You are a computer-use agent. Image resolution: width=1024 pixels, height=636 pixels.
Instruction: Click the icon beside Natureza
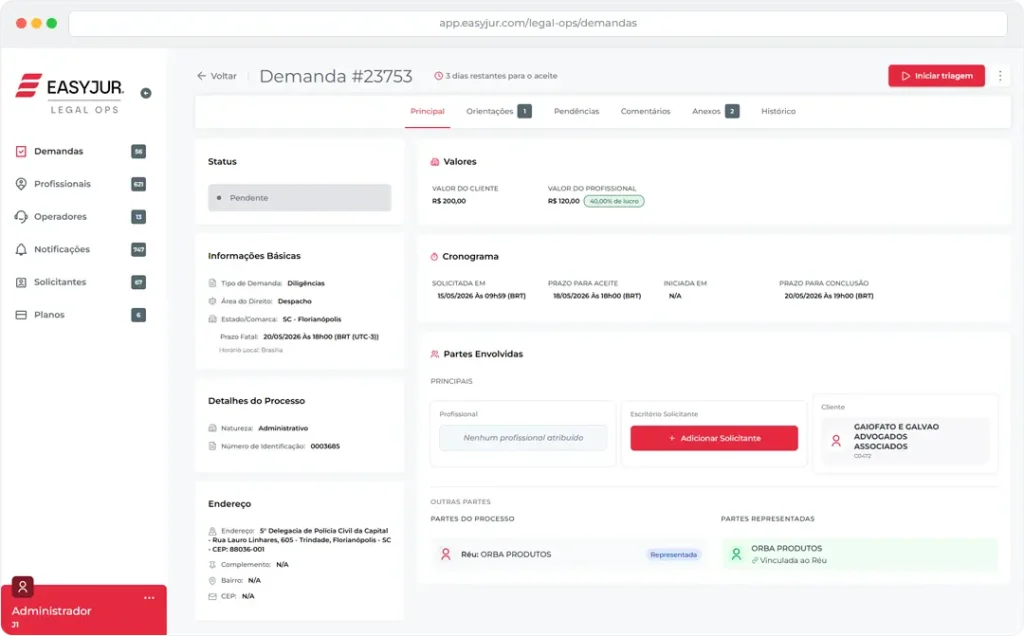tap(212, 428)
